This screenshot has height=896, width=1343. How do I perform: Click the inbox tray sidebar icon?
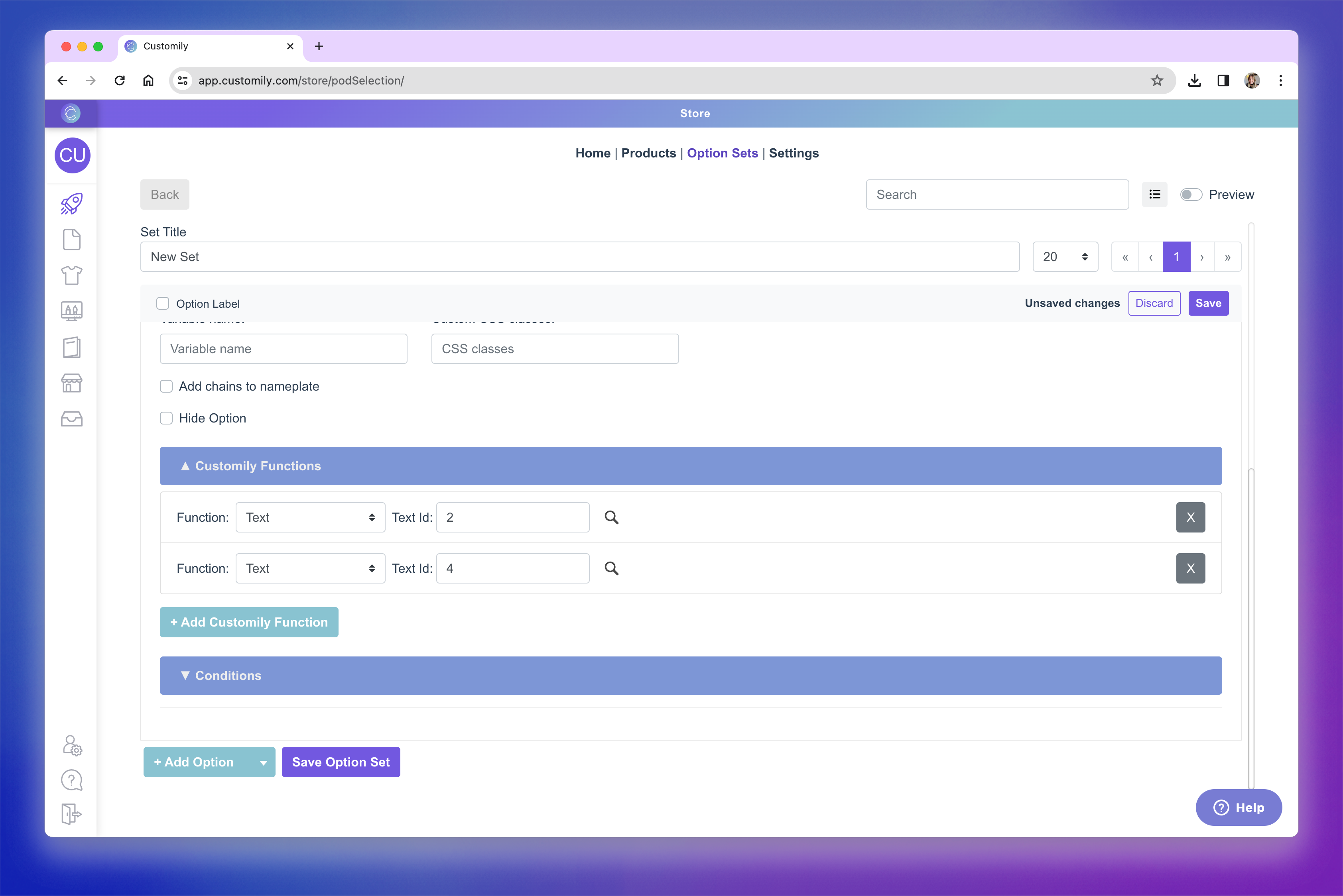pyautogui.click(x=71, y=419)
